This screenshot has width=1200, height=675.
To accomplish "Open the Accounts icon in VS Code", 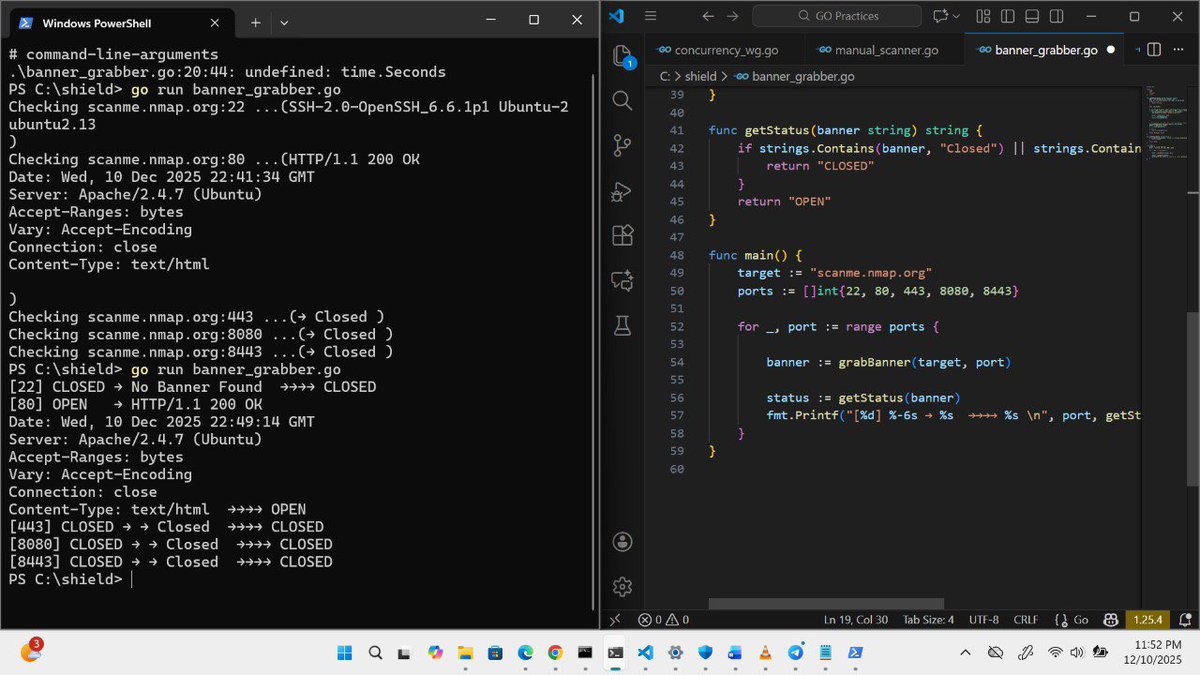I will point(621,542).
